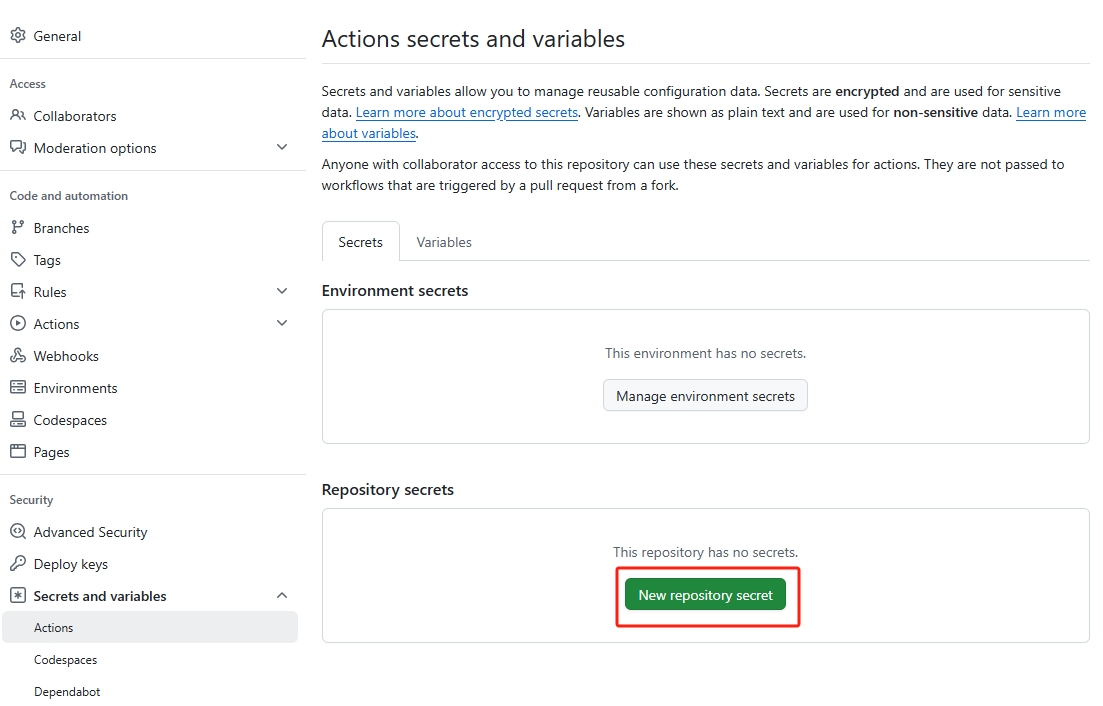The height and width of the screenshot is (706, 1103).
Task: Click the New repository secret button
Action: [x=705, y=595]
